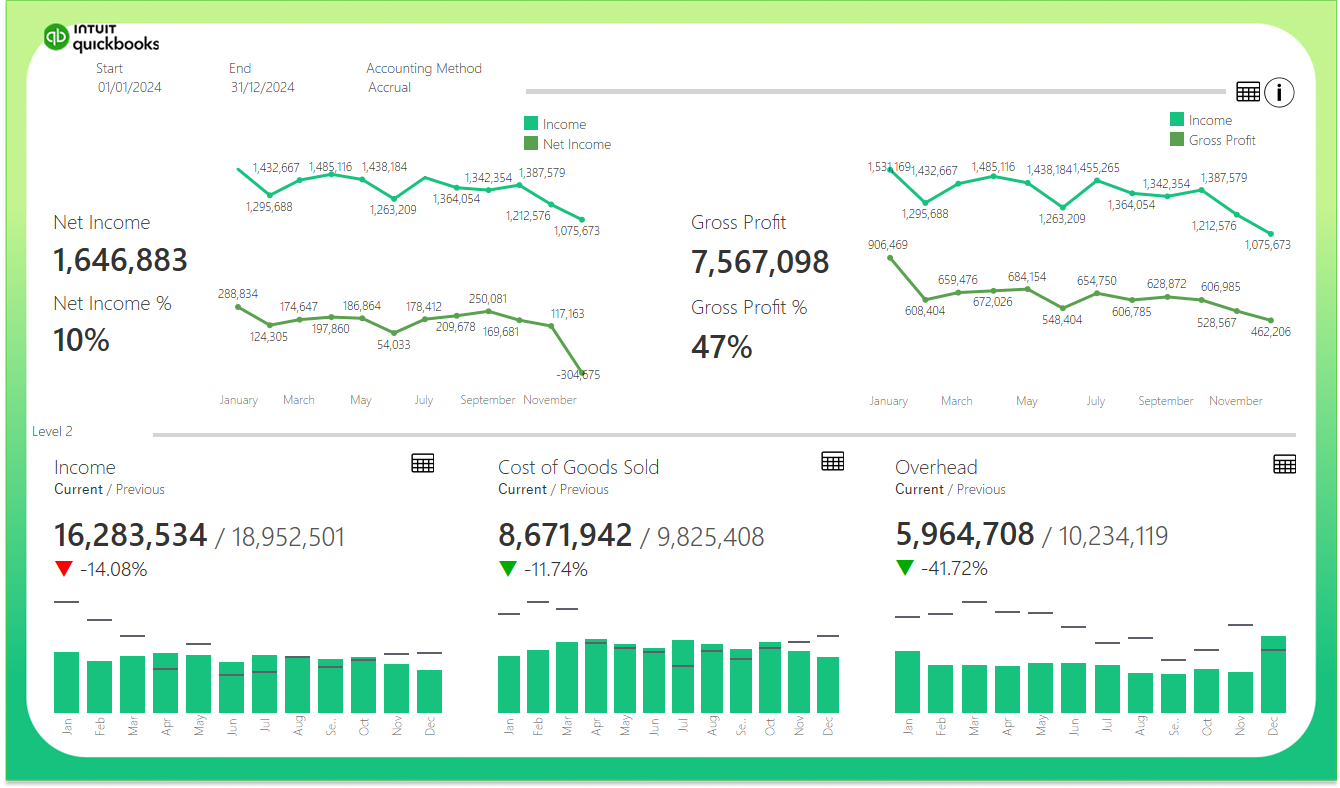Open table view on the Income card
1340x788 pixels.
pyautogui.click(x=422, y=463)
